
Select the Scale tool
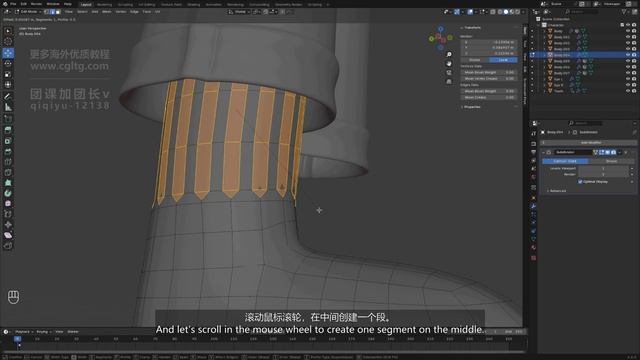[8, 74]
